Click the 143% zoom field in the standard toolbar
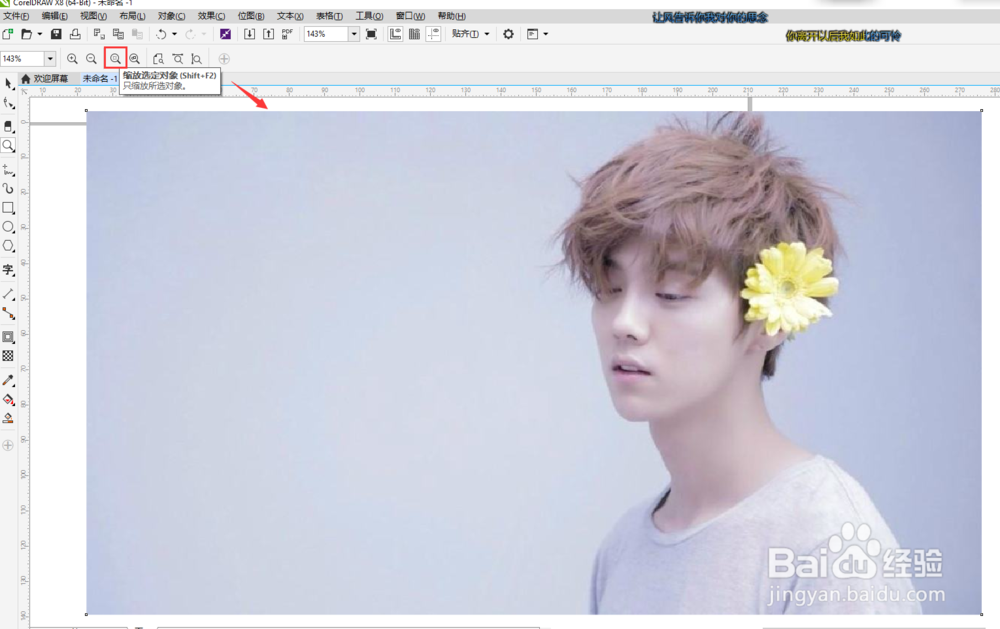 tap(326, 34)
